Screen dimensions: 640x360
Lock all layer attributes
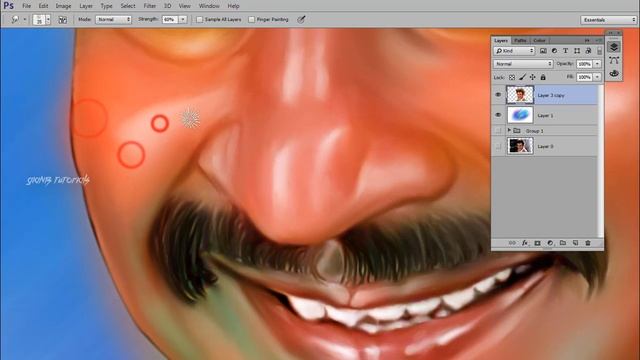(x=543, y=77)
